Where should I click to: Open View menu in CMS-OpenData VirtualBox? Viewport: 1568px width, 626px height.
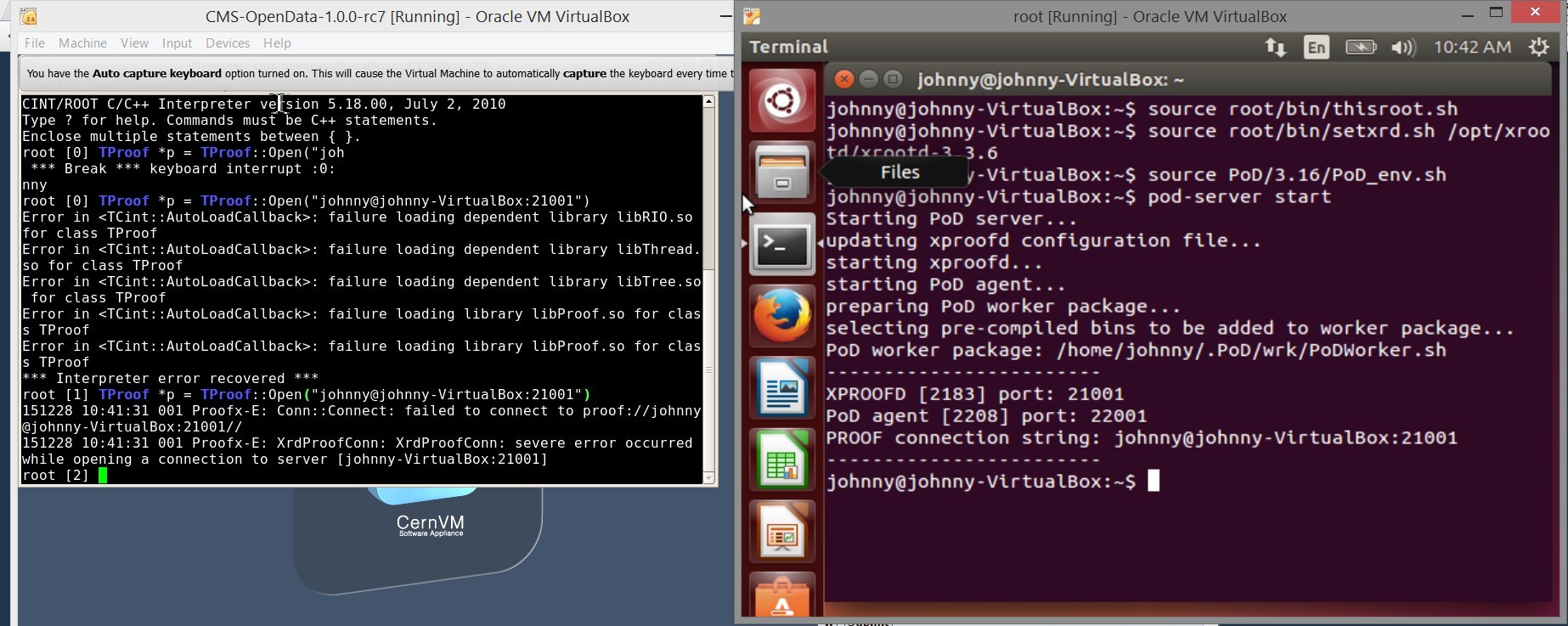134,43
